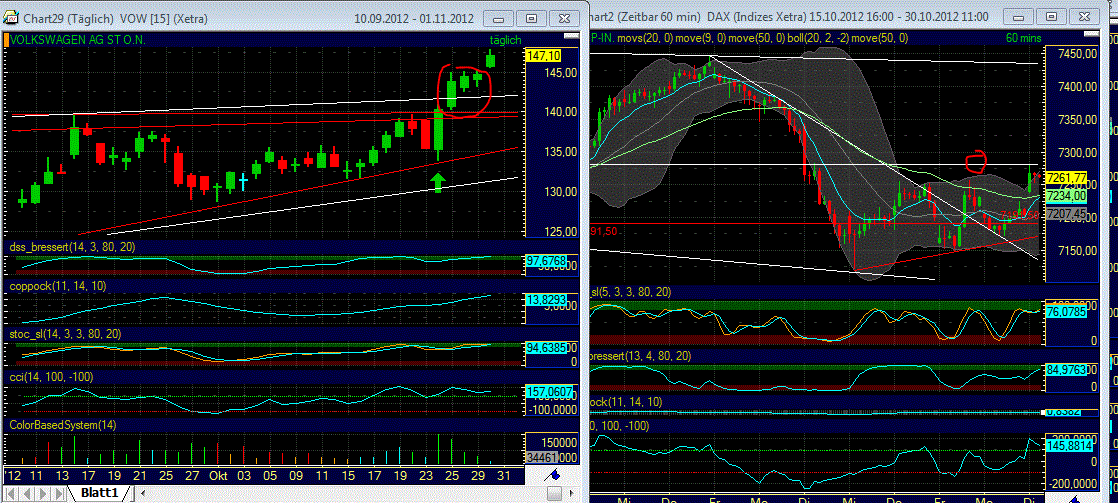Select the 94,6385 stochastic value tag
Screen dimensions: 1118x503
coord(547,349)
